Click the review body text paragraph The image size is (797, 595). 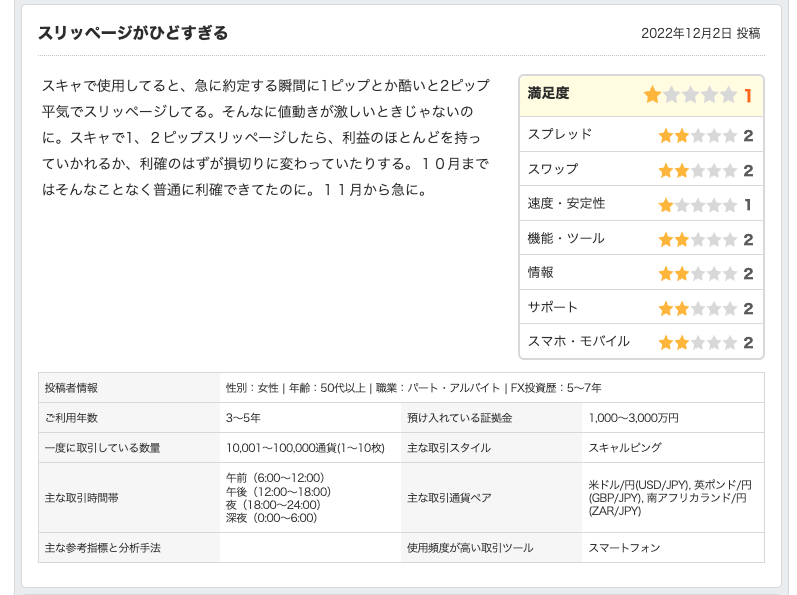(267, 136)
